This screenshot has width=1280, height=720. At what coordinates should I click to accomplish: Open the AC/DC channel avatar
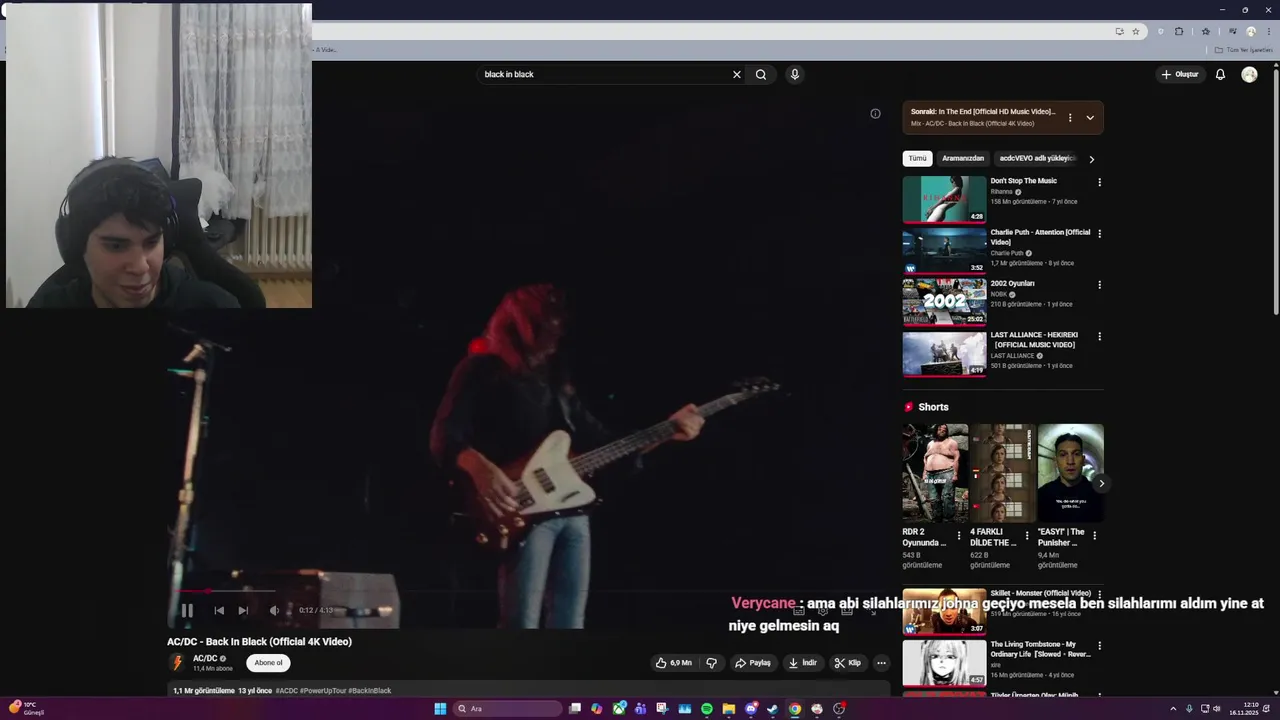click(178, 663)
